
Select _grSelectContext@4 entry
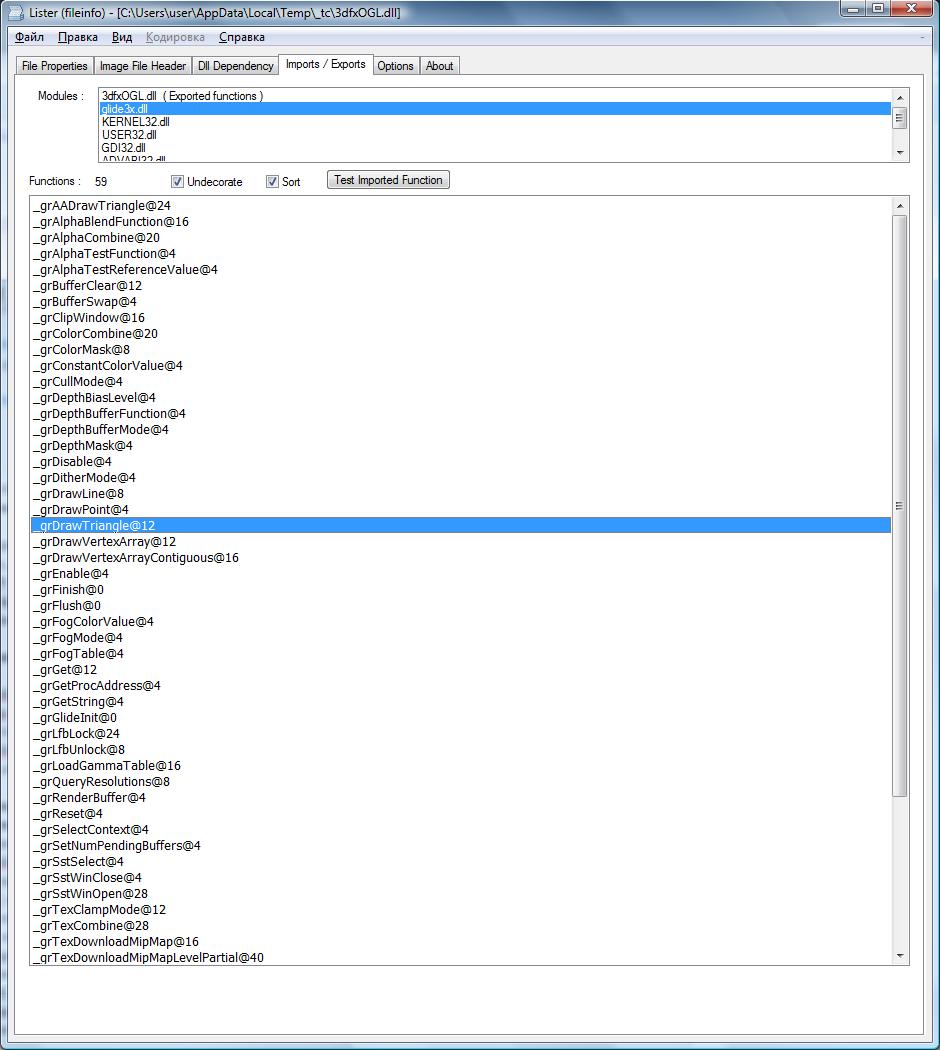pyautogui.click(x=461, y=830)
